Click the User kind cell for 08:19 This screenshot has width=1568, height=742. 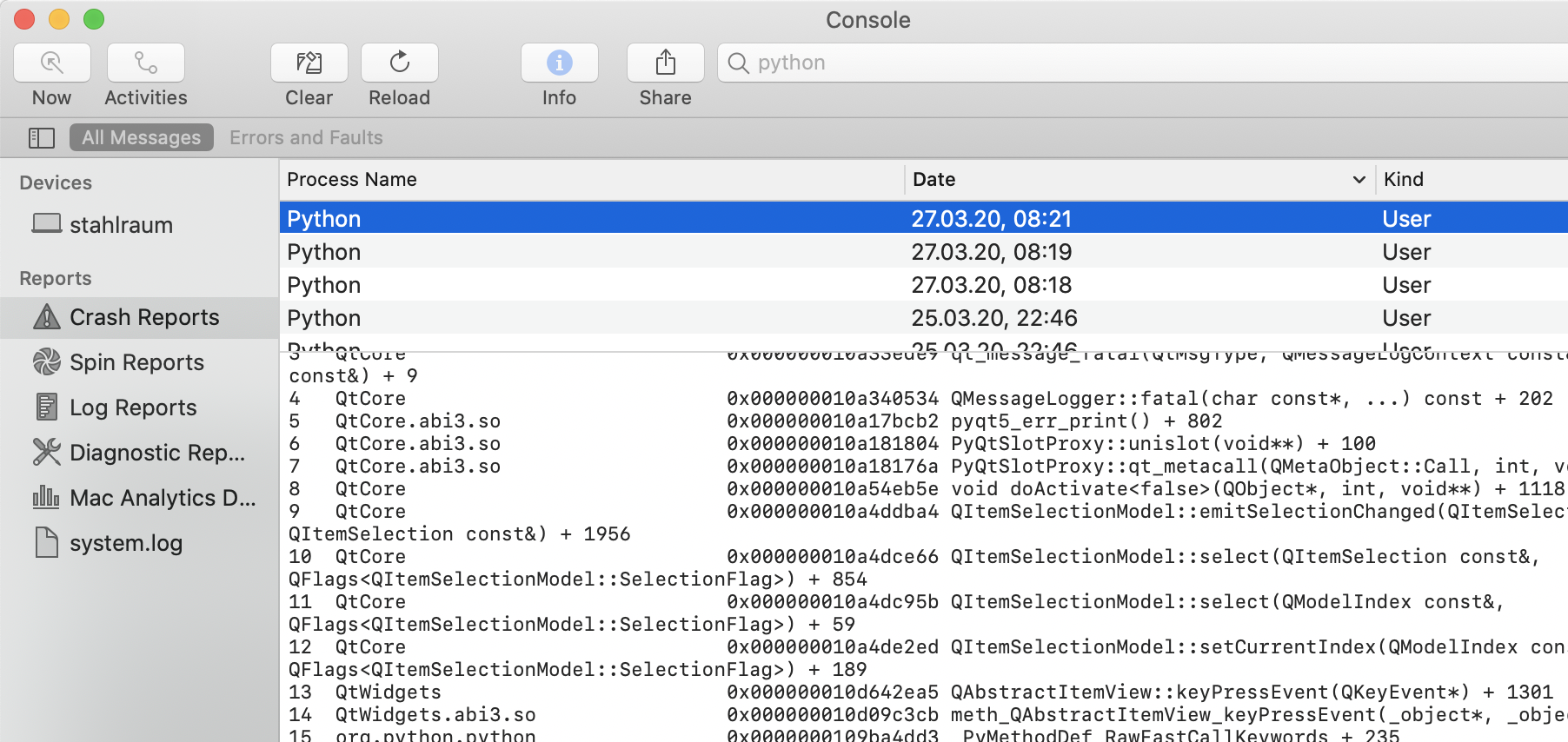point(1406,252)
